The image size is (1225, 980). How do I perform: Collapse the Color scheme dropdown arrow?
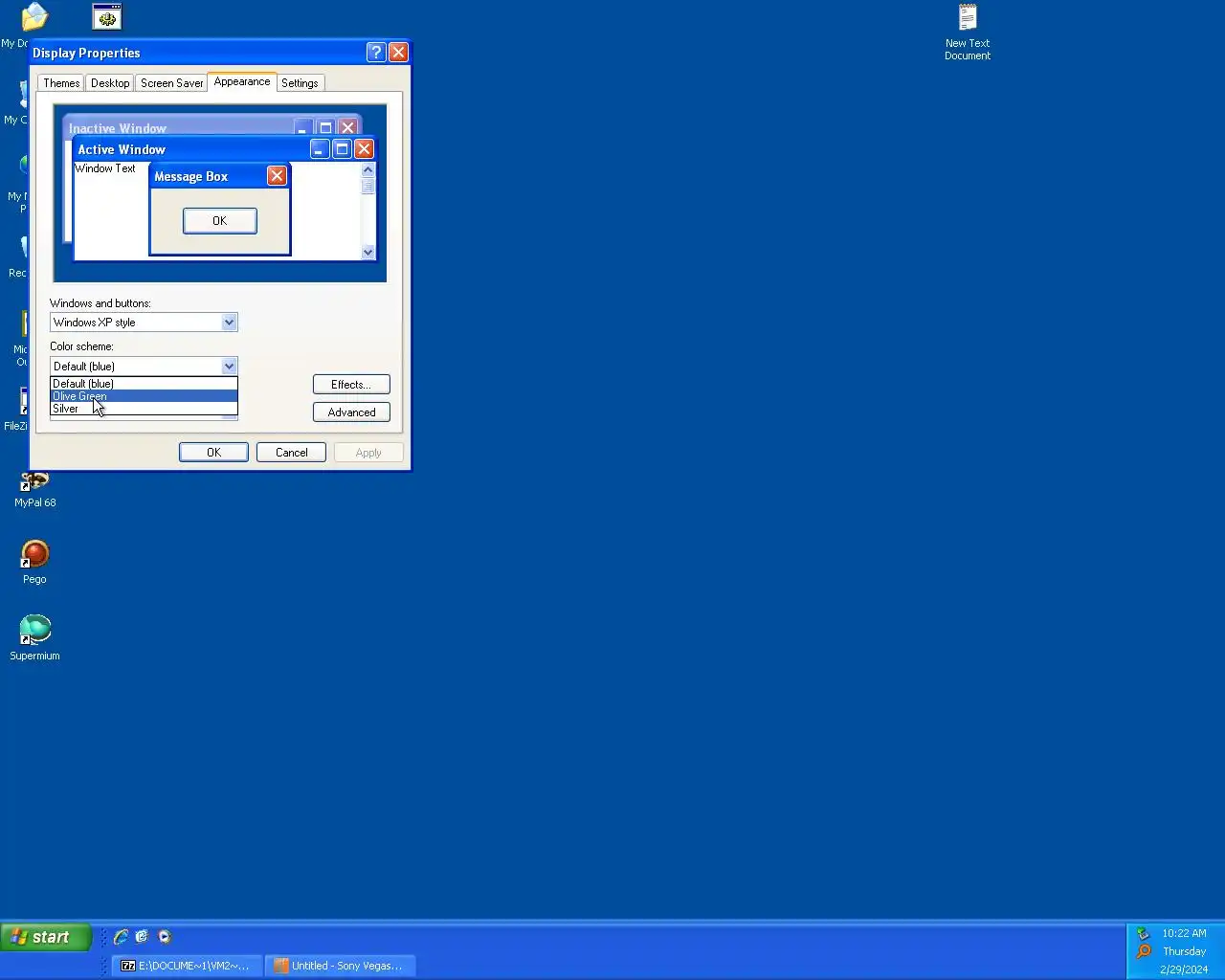[229, 366]
